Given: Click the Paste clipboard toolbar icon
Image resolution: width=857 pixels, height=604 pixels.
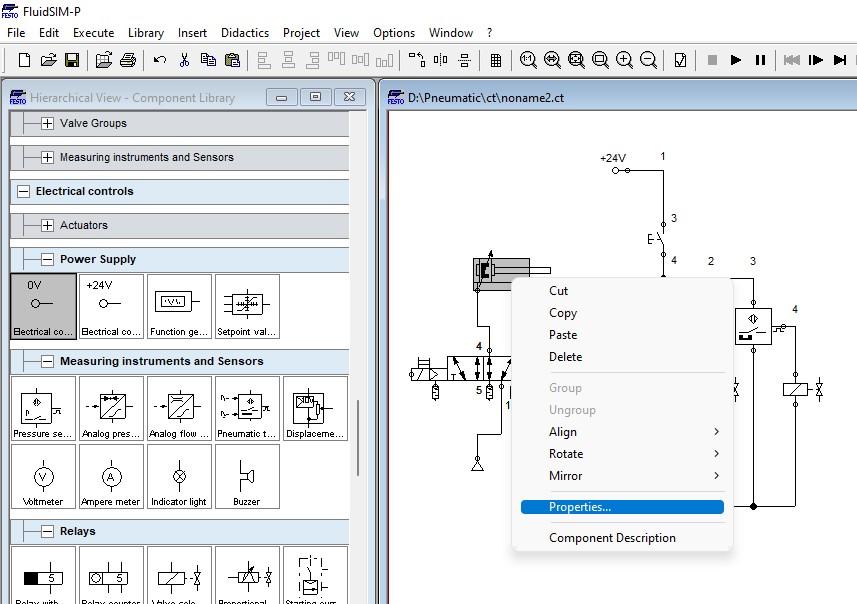Looking at the screenshot, I should pyautogui.click(x=232, y=60).
